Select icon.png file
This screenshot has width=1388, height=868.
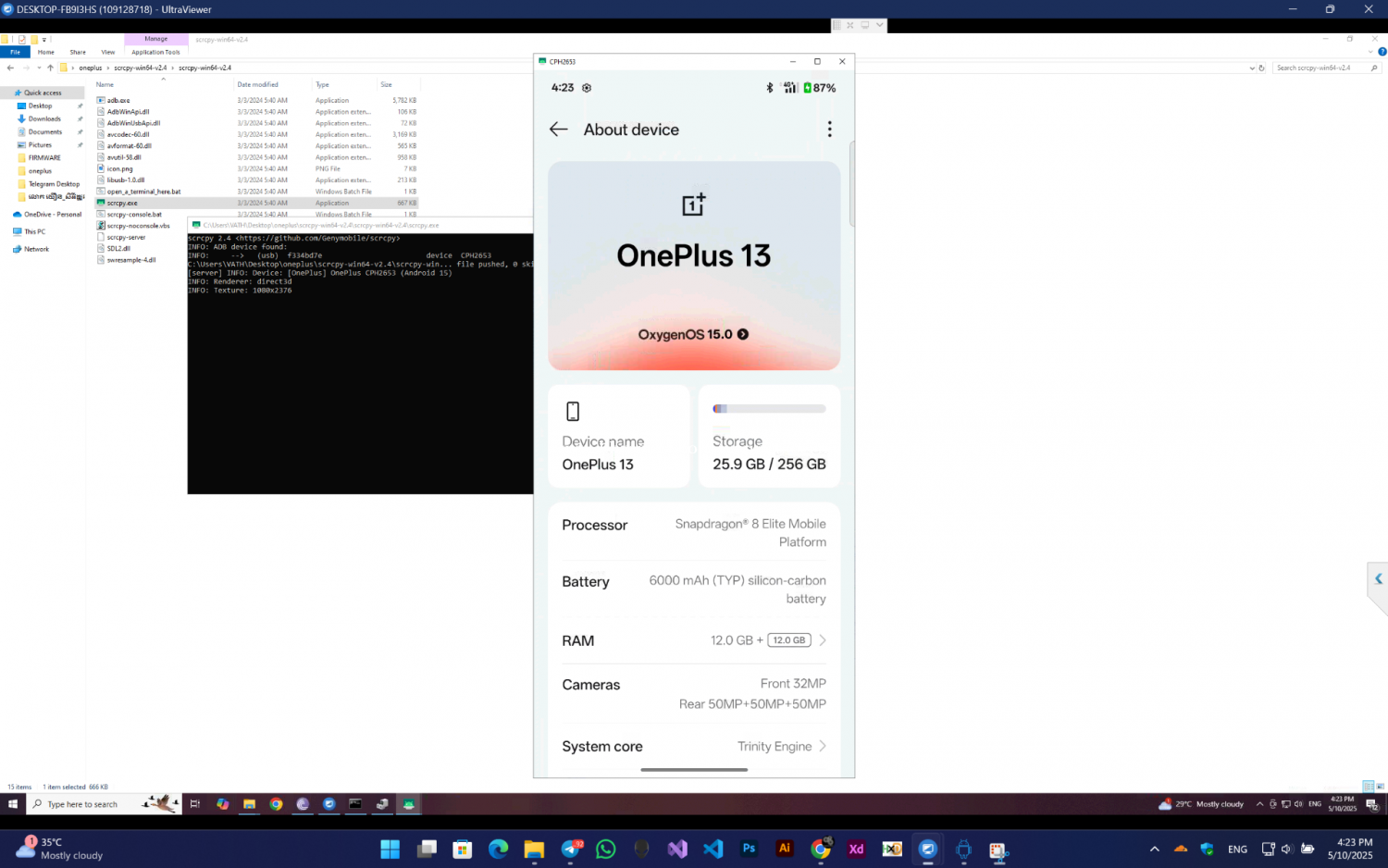(x=119, y=168)
